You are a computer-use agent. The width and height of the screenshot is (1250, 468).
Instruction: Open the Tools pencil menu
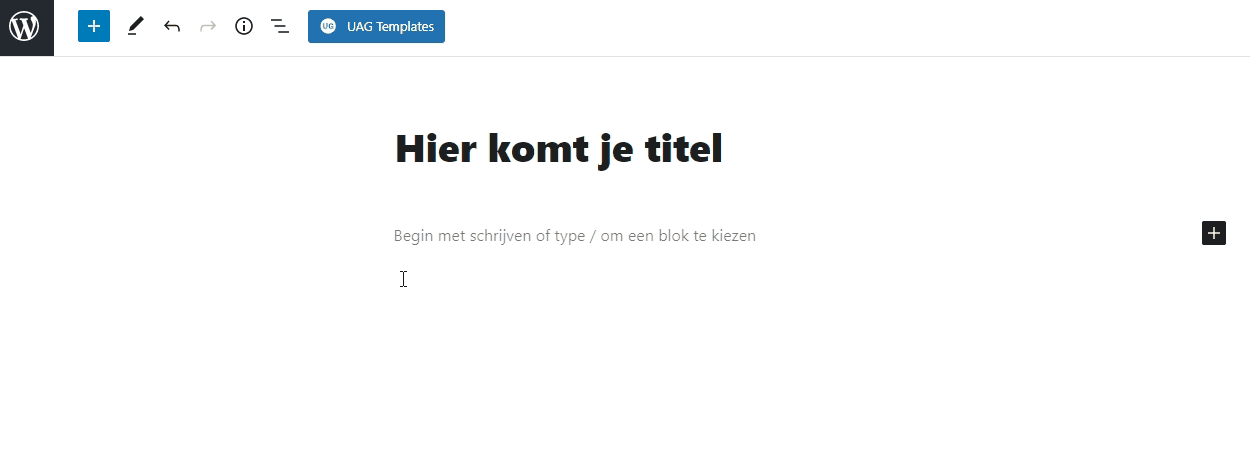click(135, 27)
